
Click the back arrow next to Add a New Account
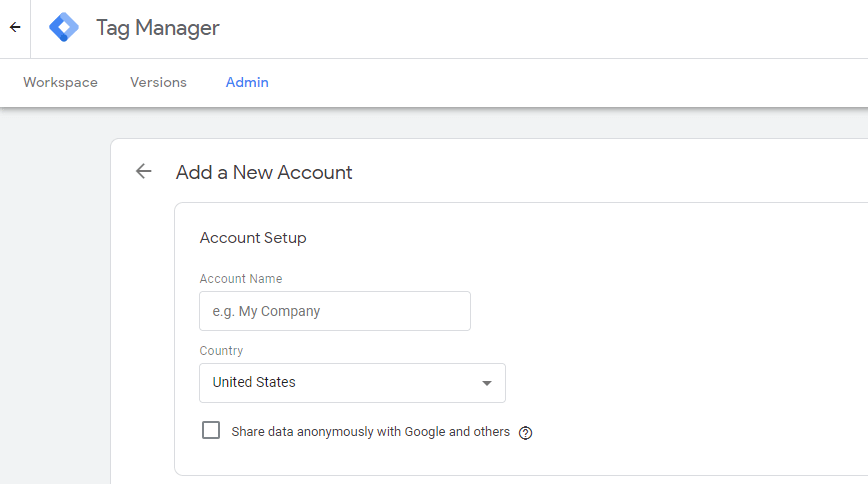[x=143, y=171]
